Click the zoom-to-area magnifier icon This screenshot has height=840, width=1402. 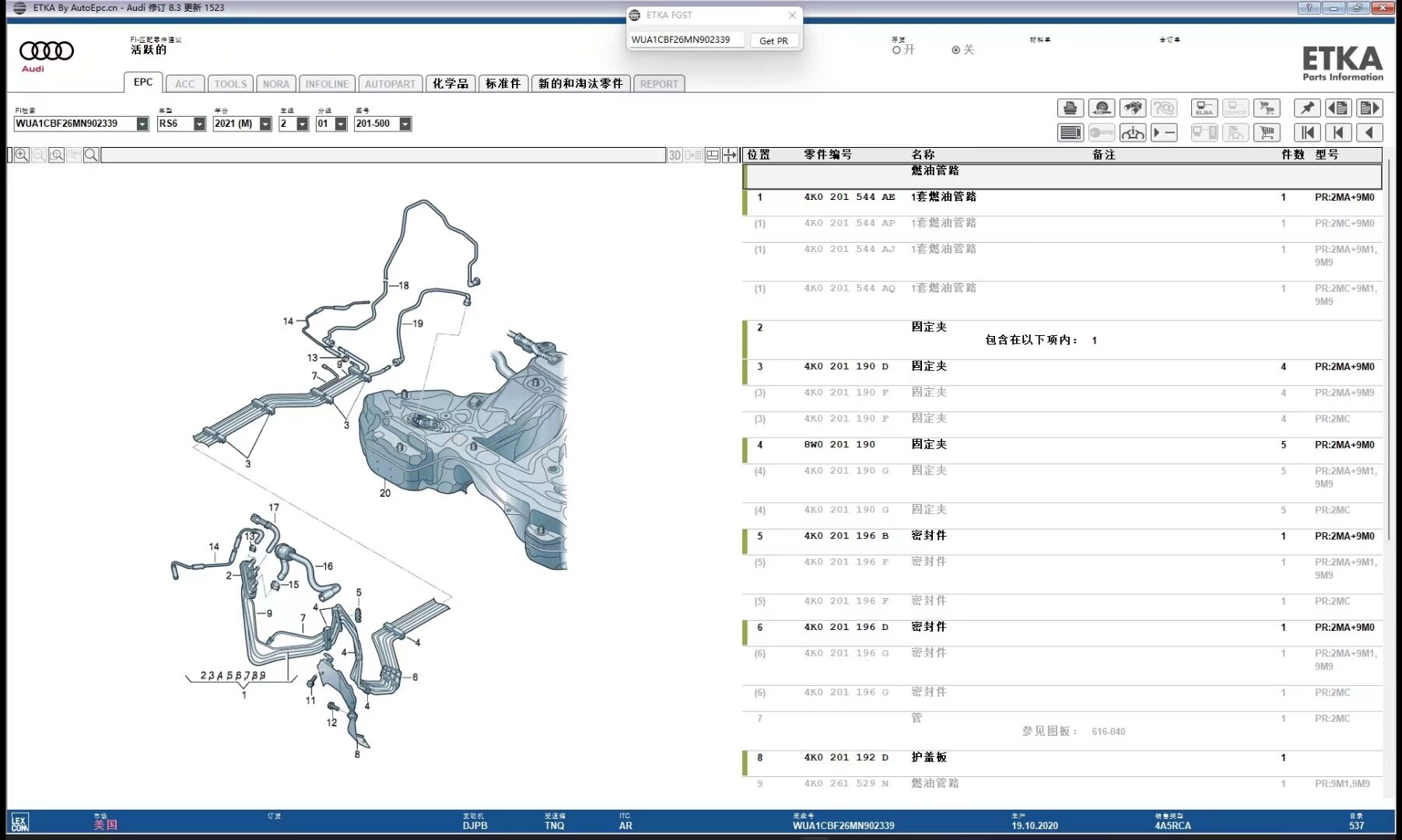56,155
